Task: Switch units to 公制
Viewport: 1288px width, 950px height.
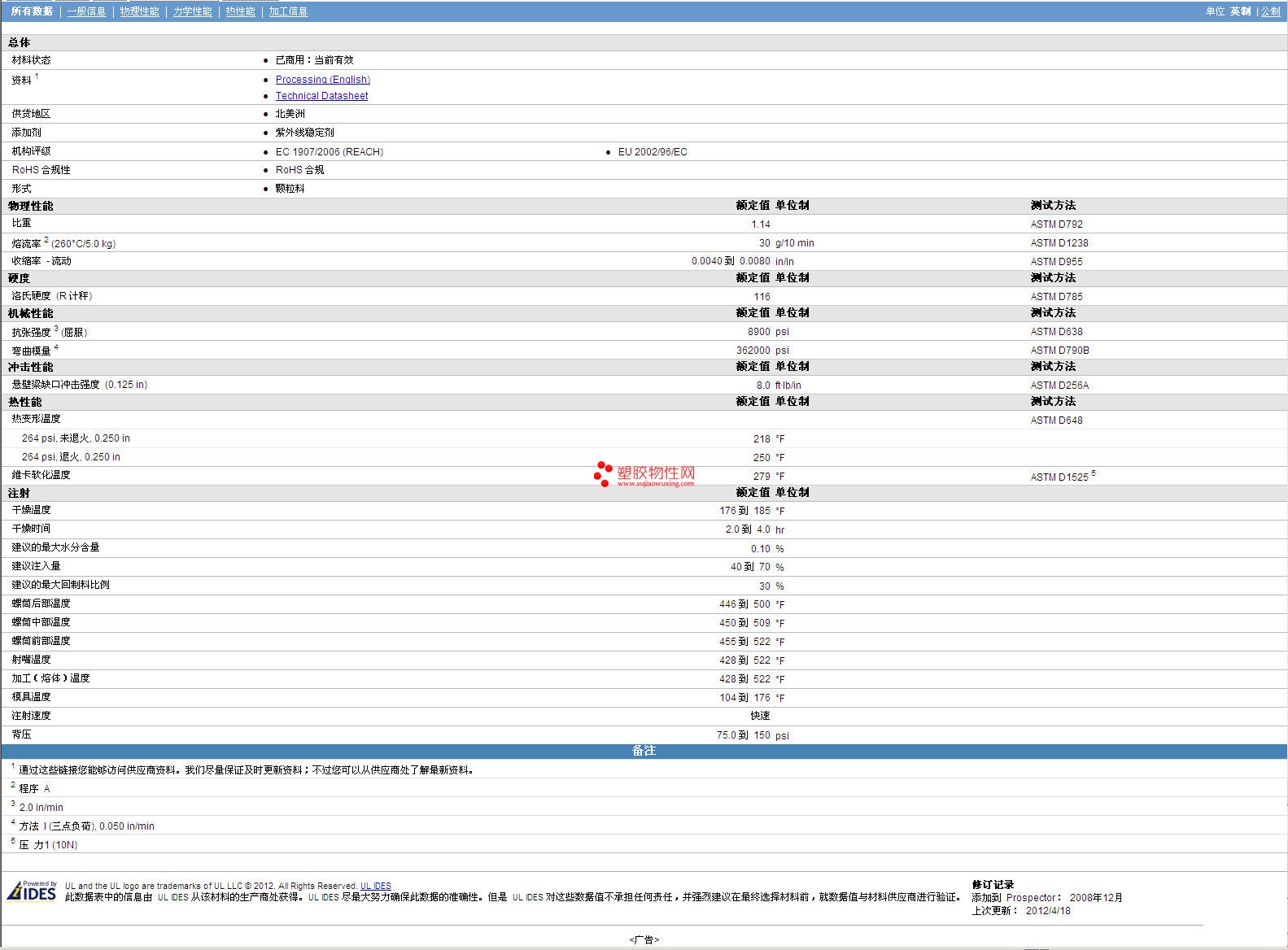Action: (1270, 11)
